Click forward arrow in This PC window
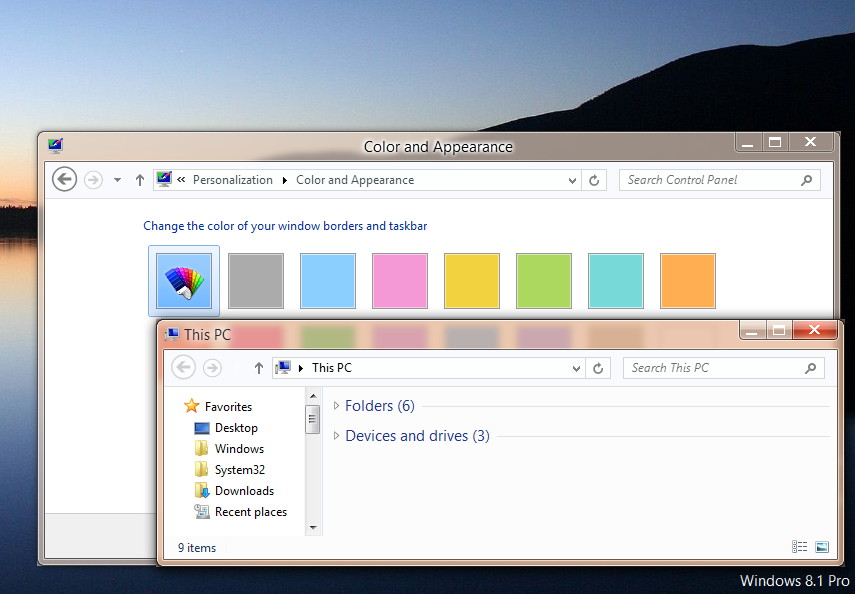 [212, 368]
